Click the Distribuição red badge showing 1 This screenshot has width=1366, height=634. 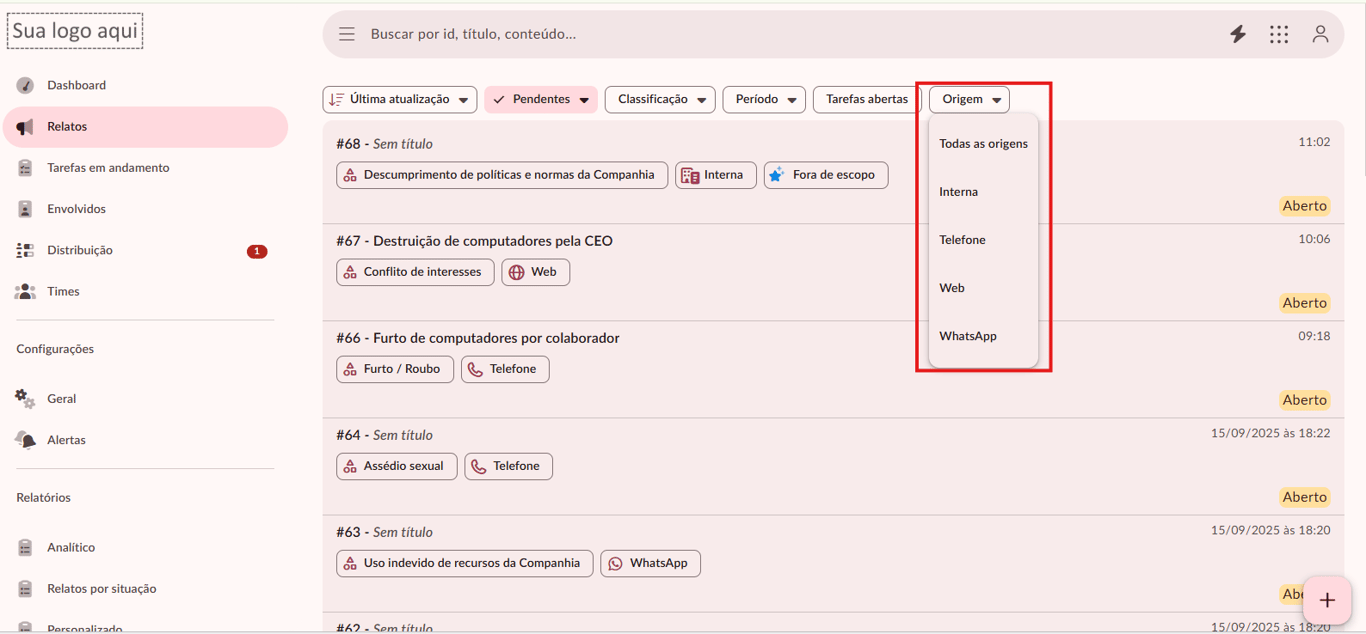point(257,251)
